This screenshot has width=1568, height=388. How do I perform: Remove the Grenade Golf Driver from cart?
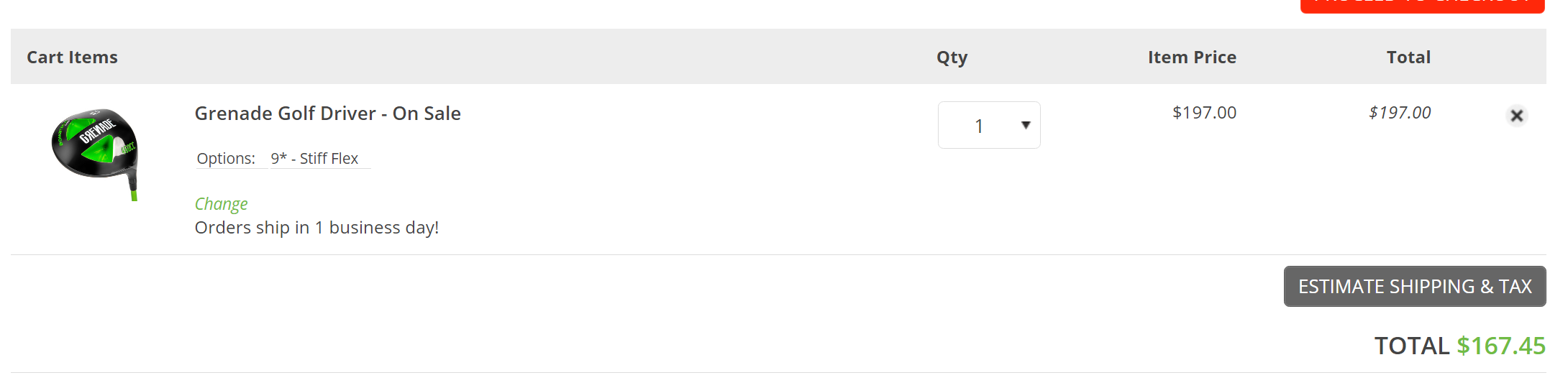pos(1516,116)
